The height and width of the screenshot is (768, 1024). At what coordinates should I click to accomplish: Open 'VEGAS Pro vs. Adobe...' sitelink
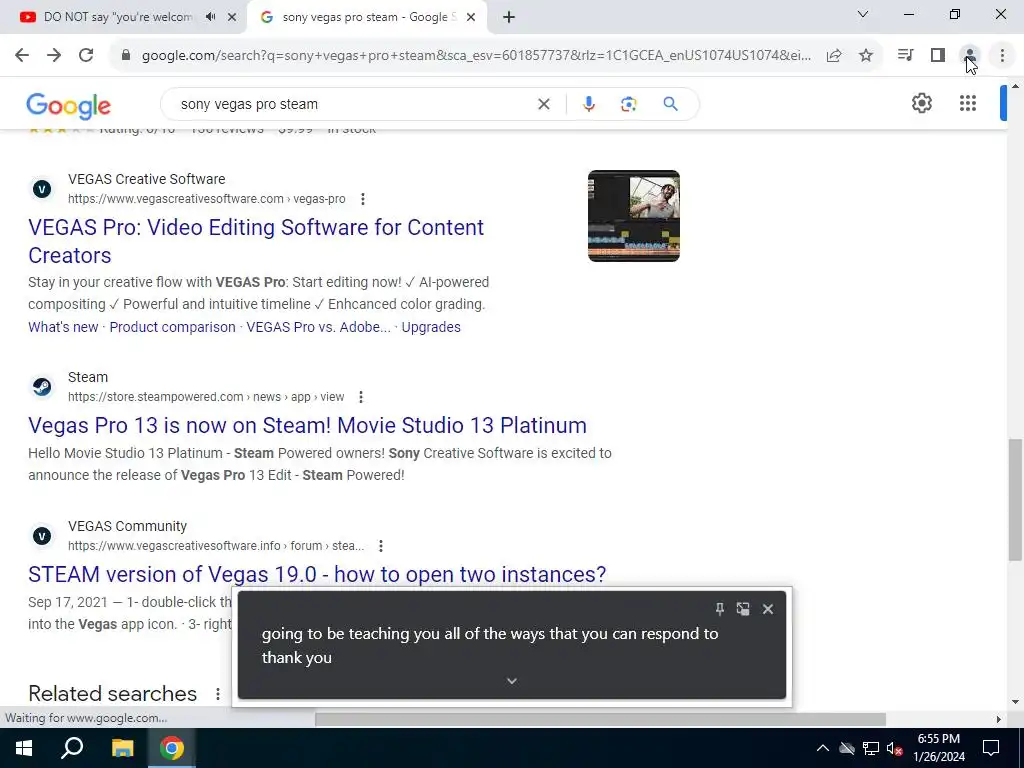coord(318,327)
